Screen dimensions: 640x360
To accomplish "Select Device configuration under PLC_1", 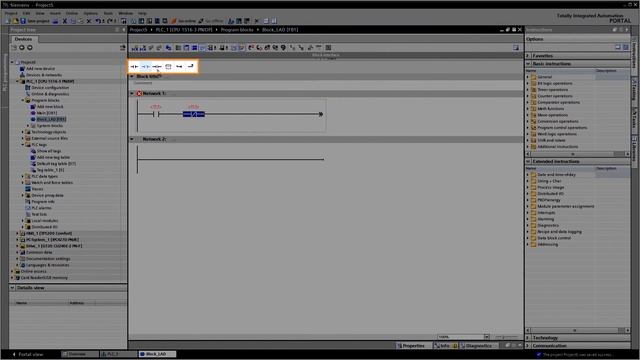I will pos(50,88).
